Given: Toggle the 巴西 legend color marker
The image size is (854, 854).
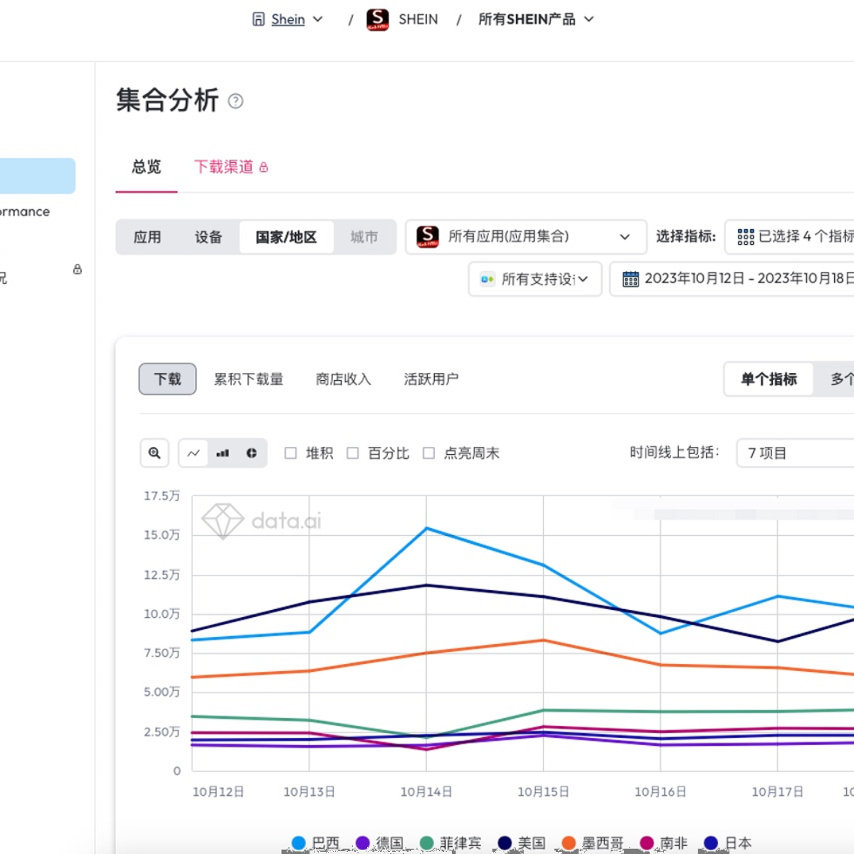Looking at the screenshot, I should coord(298,843).
